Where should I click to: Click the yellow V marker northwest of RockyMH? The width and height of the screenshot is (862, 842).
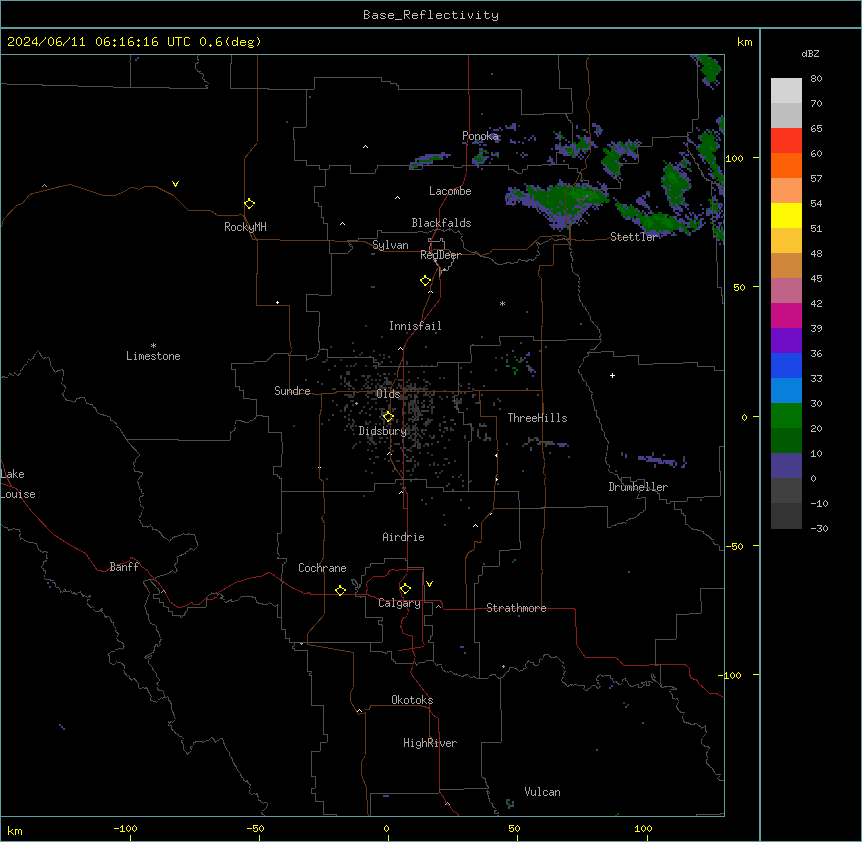coord(175,184)
